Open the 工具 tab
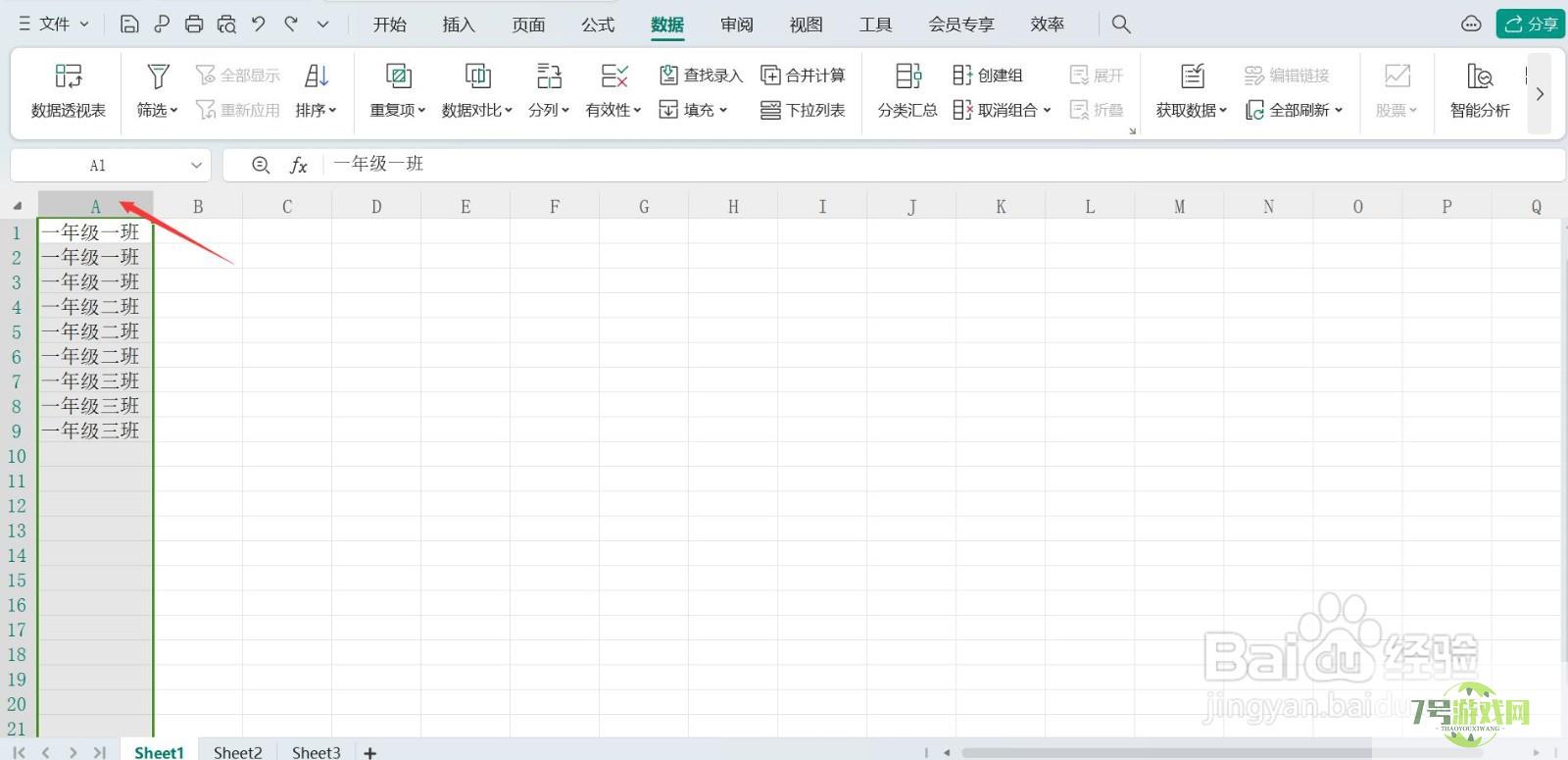Viewport: 1568px width, 760px height. [x=876, y=25]
